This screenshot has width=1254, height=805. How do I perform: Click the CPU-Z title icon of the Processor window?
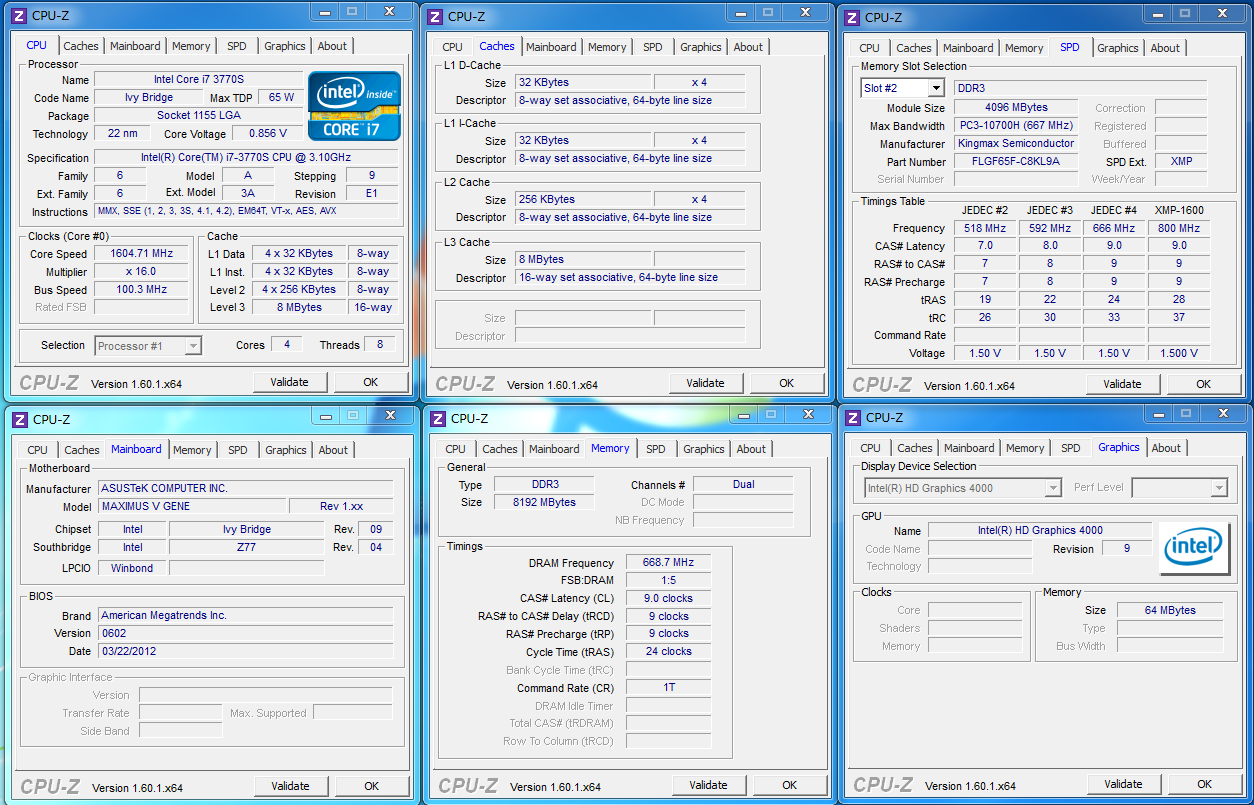click(x=18, y=16)
